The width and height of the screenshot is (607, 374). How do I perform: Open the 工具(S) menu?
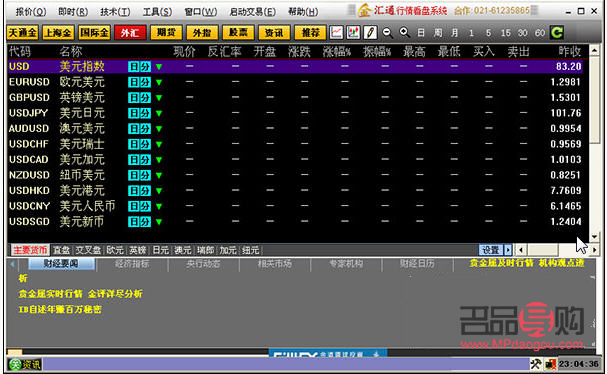pyautogui.click(x=157, y=12)
